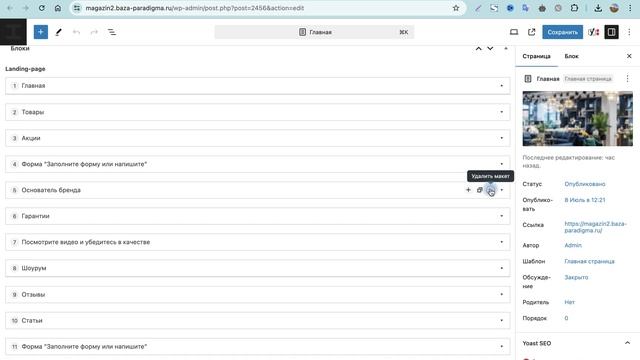Viewport: 640px width, 360px height.
Task: Open the Главная command palette bar
Action: click(314, 32)
